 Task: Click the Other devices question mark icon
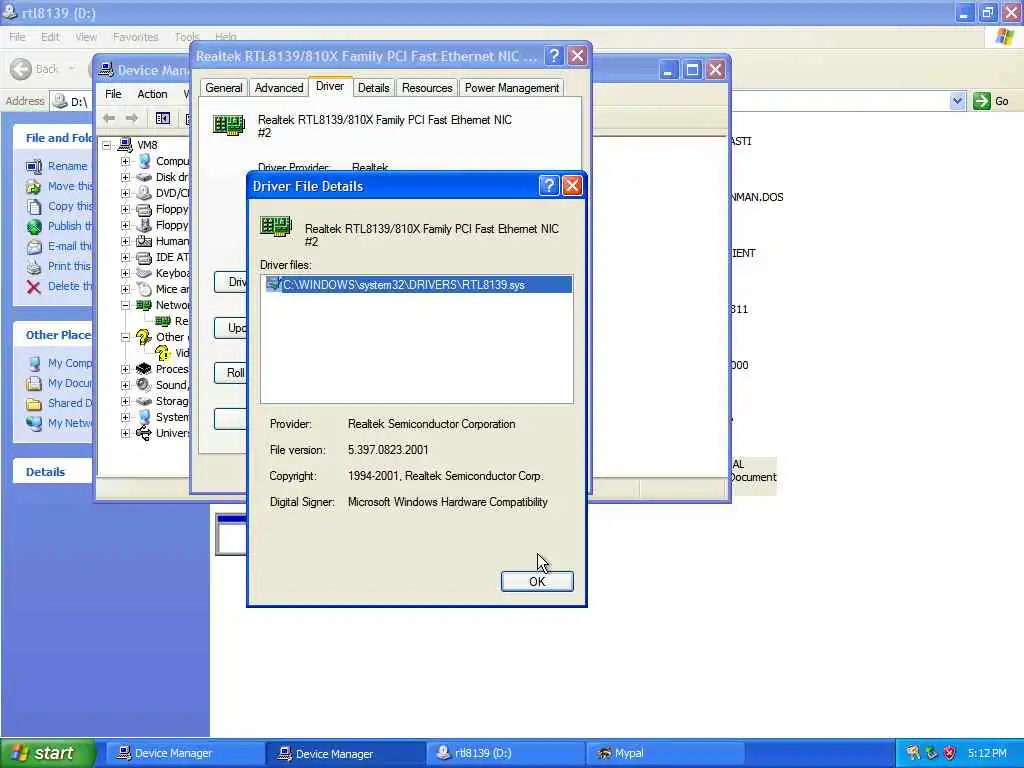144,337
